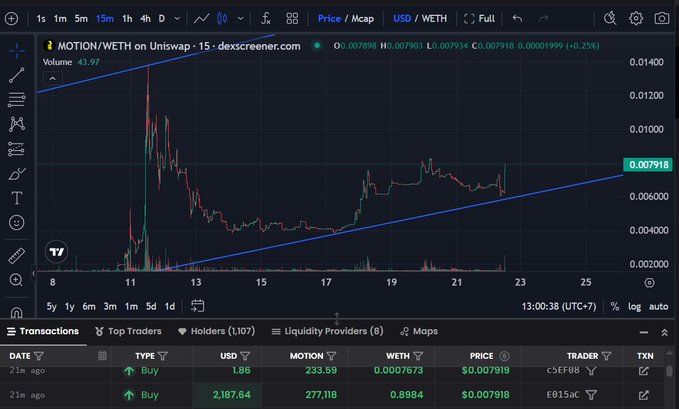Viewport: 679px width, 409px height.
Task: Select the ruler measure tool
Action: click(x=17, y=256)
